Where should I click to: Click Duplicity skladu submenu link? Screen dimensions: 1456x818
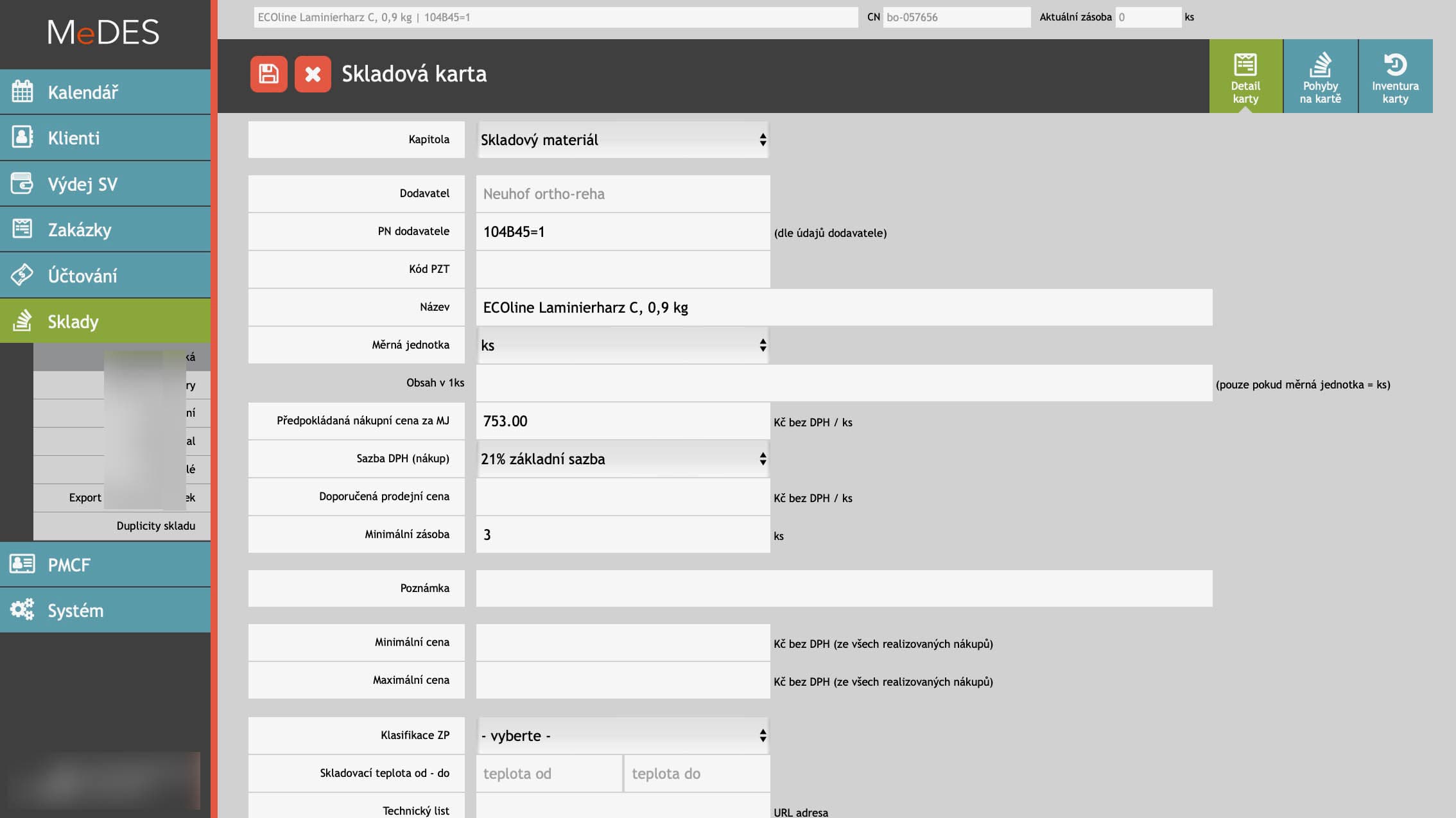click(x=155, y=526)
